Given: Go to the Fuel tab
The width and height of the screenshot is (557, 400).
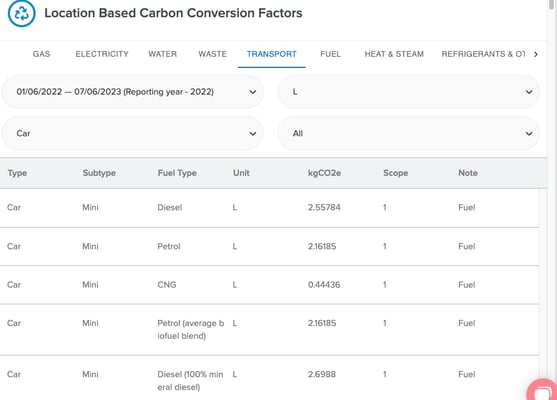Looking at the screenshot, I should coord(330,54).
